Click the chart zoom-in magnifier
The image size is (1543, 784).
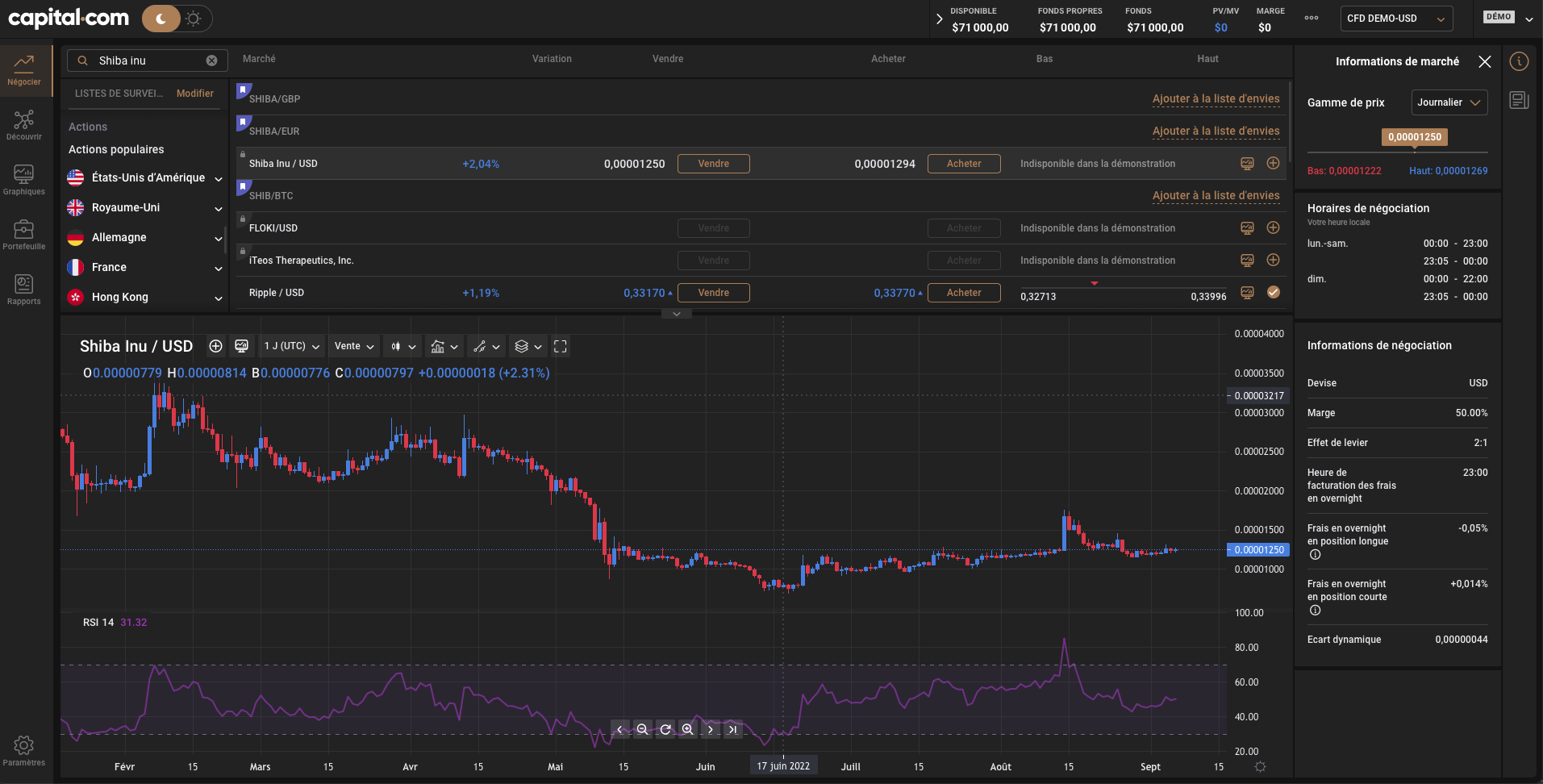coord(687,729)
